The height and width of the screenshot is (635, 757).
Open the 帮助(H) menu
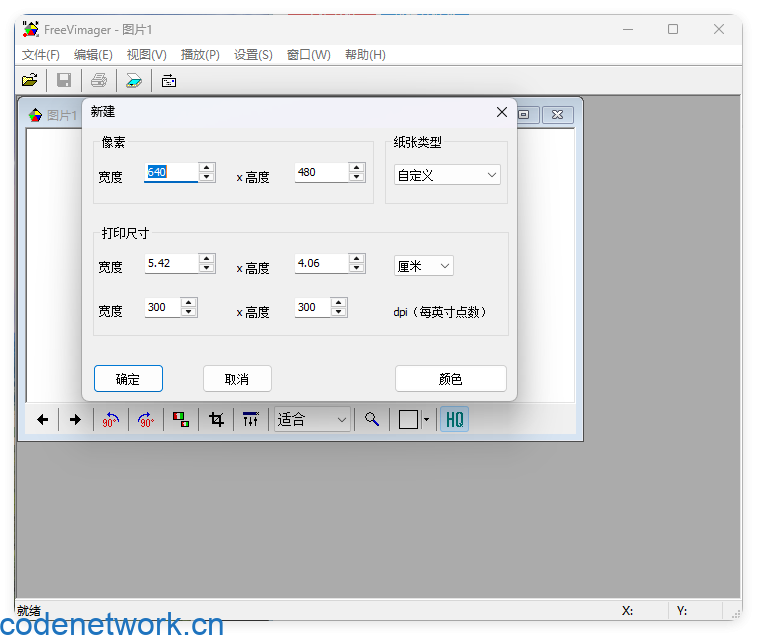[x=365, y=55]
